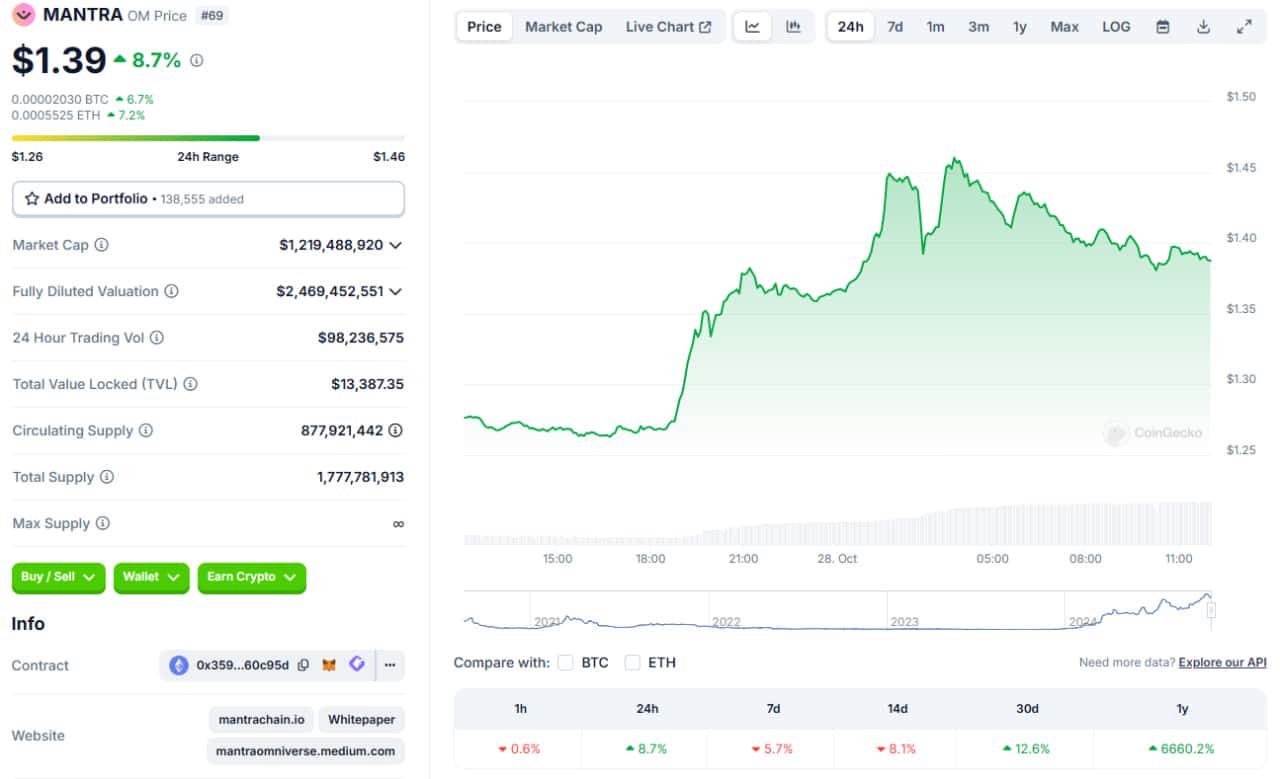Click the $98,236,575 trading volume value
The height and width of the screenshot is (779, 1280).
[361, 338]
